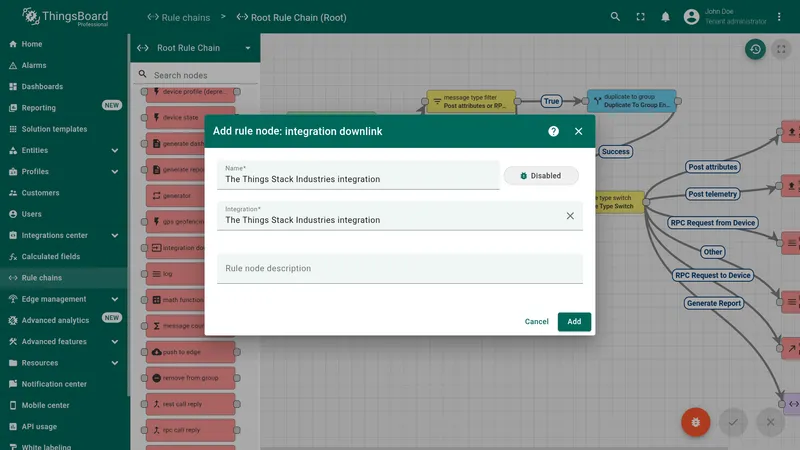Select the duplicate to group node

pos(632,101)
